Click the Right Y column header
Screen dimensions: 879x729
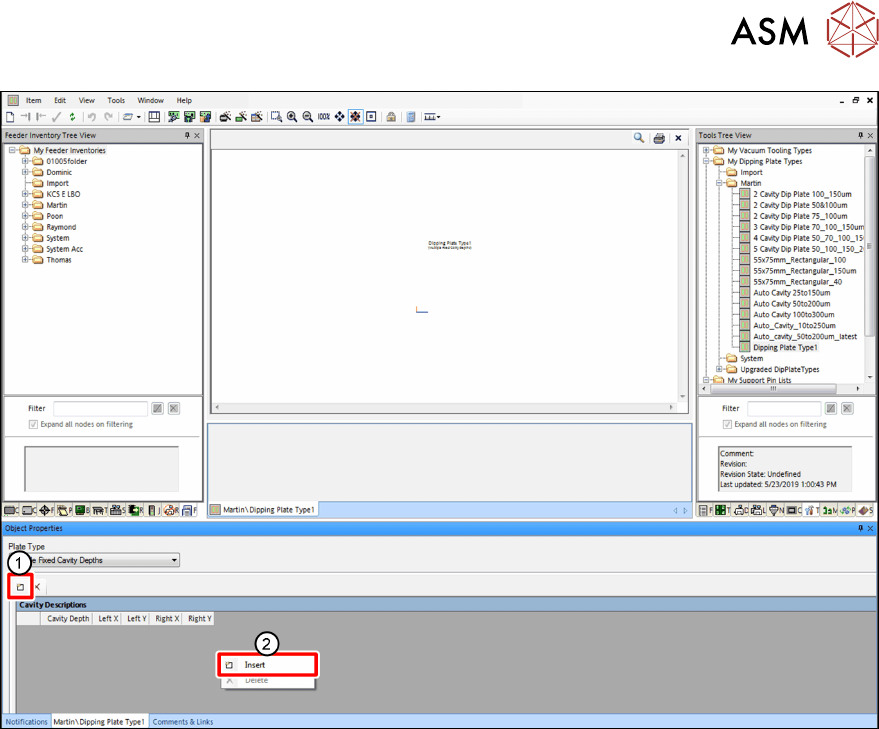(200, 619)
